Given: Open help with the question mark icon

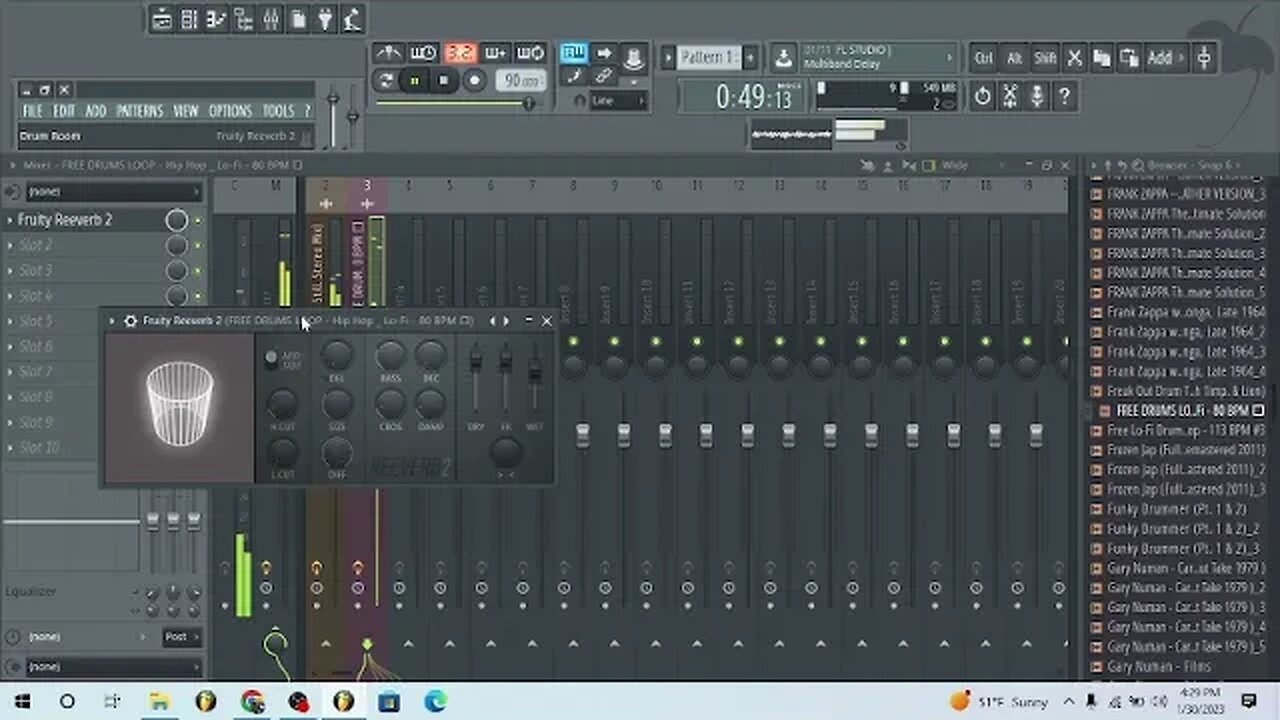Looking at the screenshot, I should click(1065, 96).
